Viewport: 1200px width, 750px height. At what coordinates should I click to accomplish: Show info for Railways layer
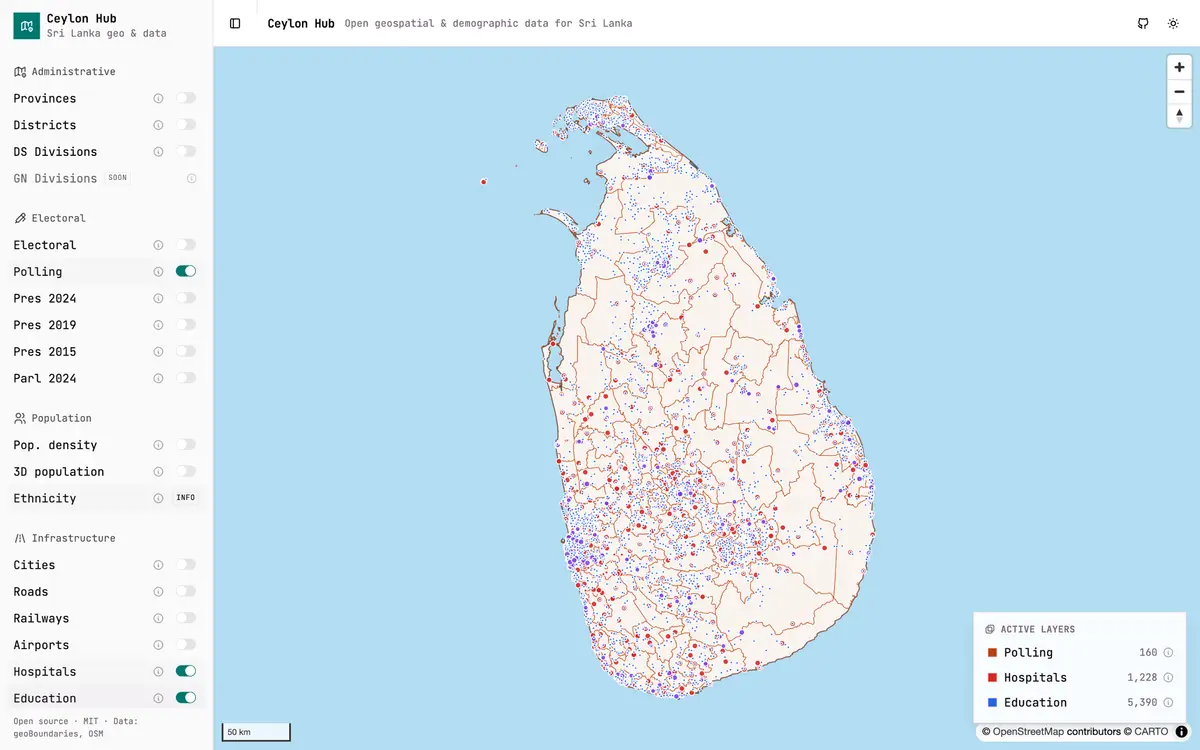(x=158, y=618)
